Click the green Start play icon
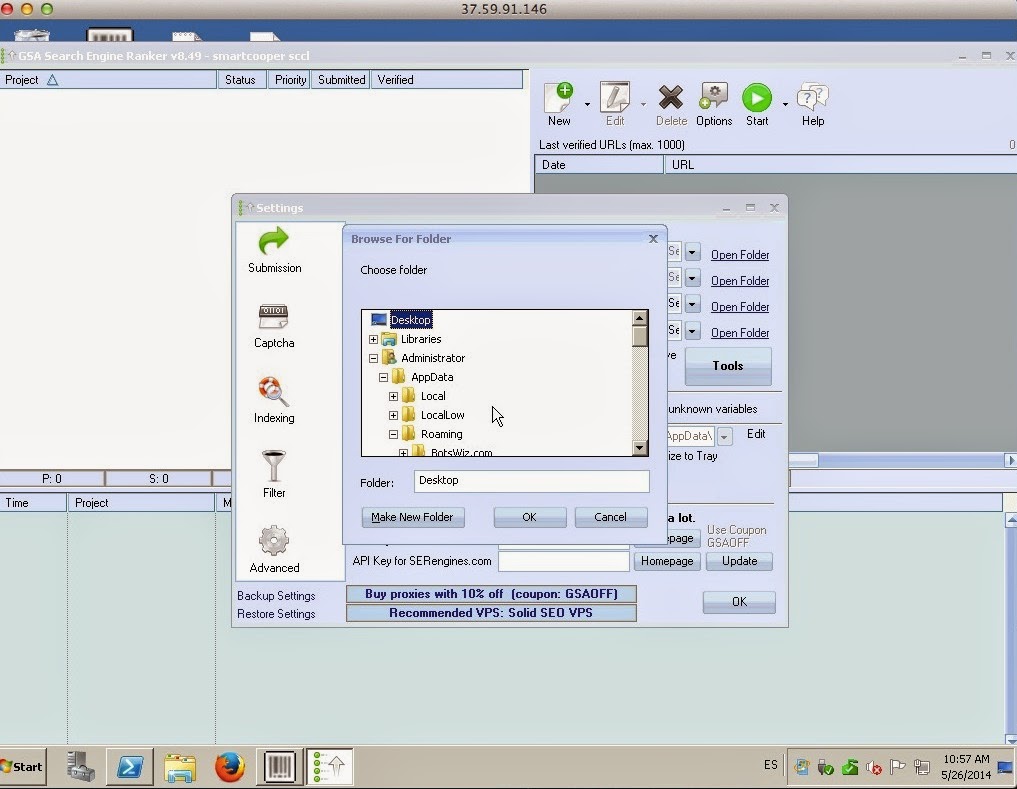1017x789 pixels. (x=757, y=98)
